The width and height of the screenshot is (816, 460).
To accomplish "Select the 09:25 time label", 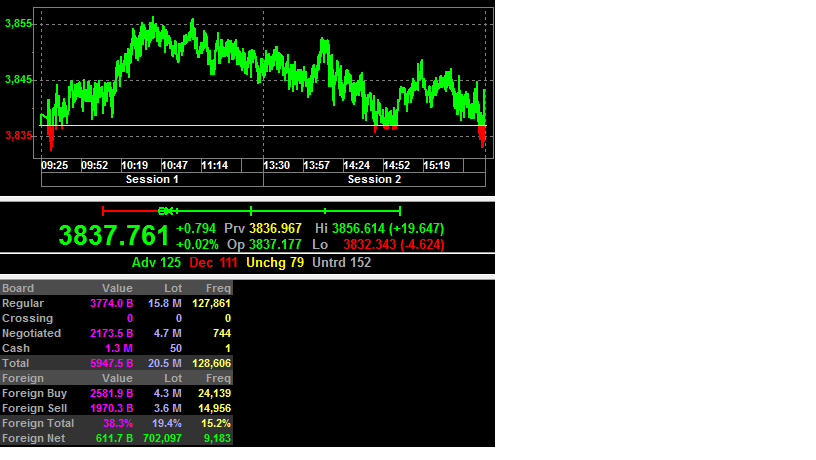I will (55, 165).
